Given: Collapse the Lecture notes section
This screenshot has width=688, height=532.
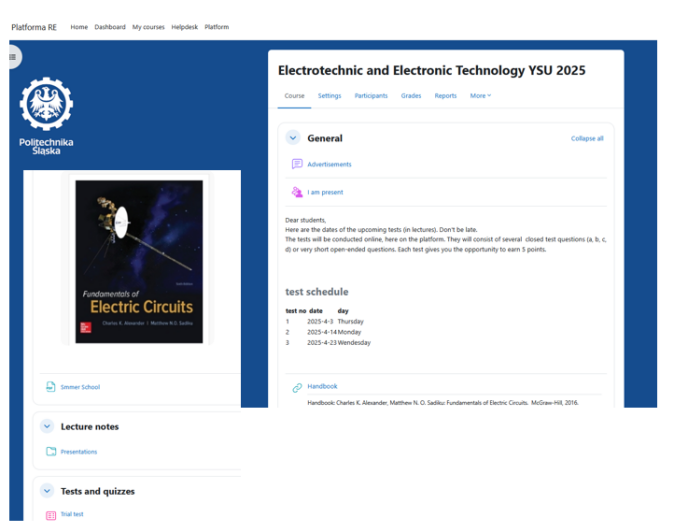Looking at the screenshot, I should [47, 426].
